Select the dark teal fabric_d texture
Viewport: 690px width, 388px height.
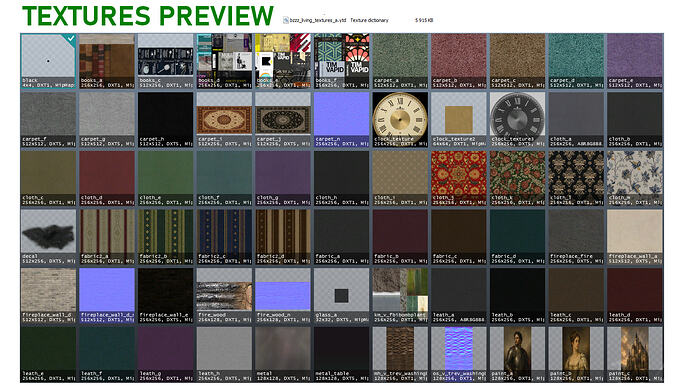click(518, 237)
